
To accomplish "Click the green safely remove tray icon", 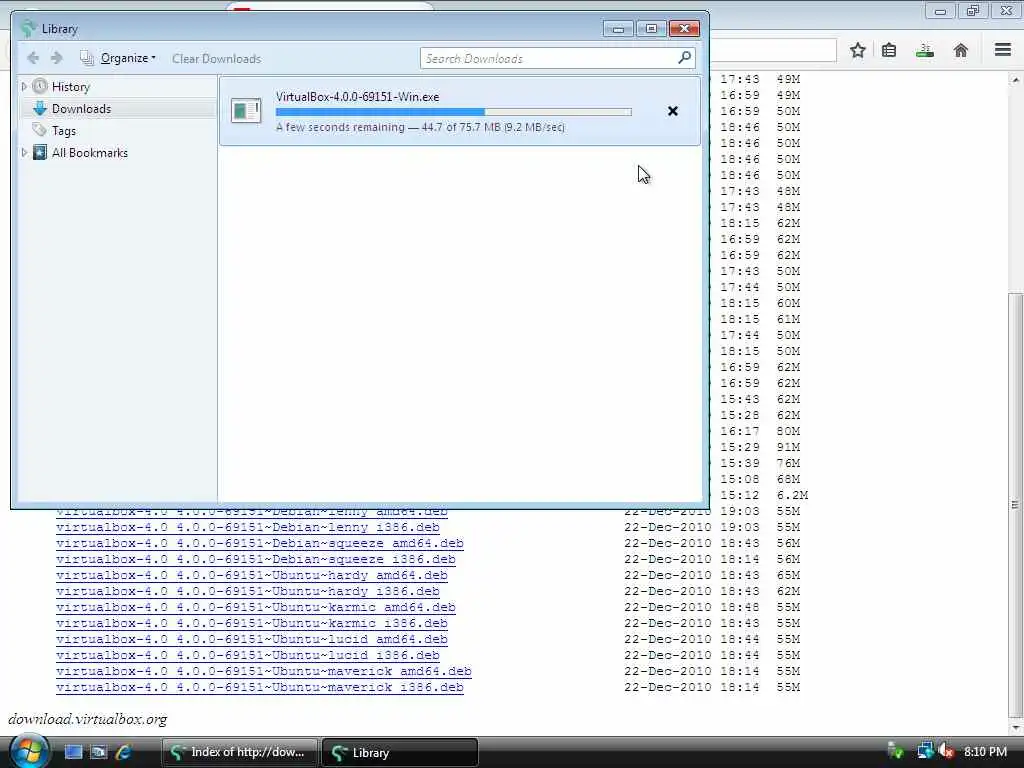I will [895, 752].
